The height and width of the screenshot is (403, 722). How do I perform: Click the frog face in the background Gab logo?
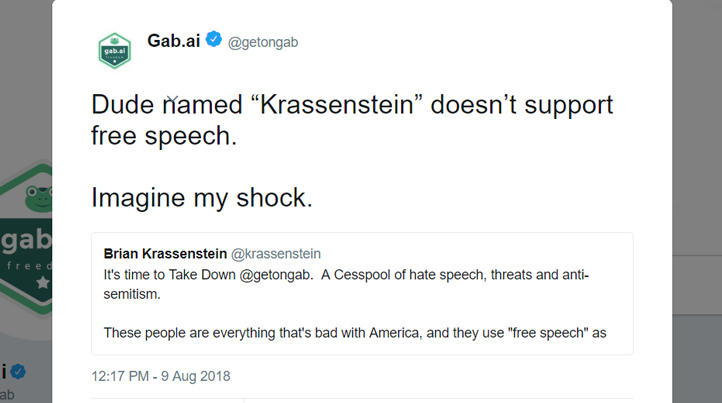tap(39, 198)
